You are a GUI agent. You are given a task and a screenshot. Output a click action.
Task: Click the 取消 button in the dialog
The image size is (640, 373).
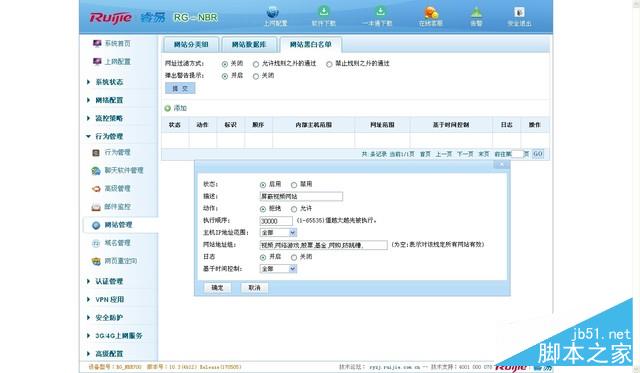coord(254,288)
